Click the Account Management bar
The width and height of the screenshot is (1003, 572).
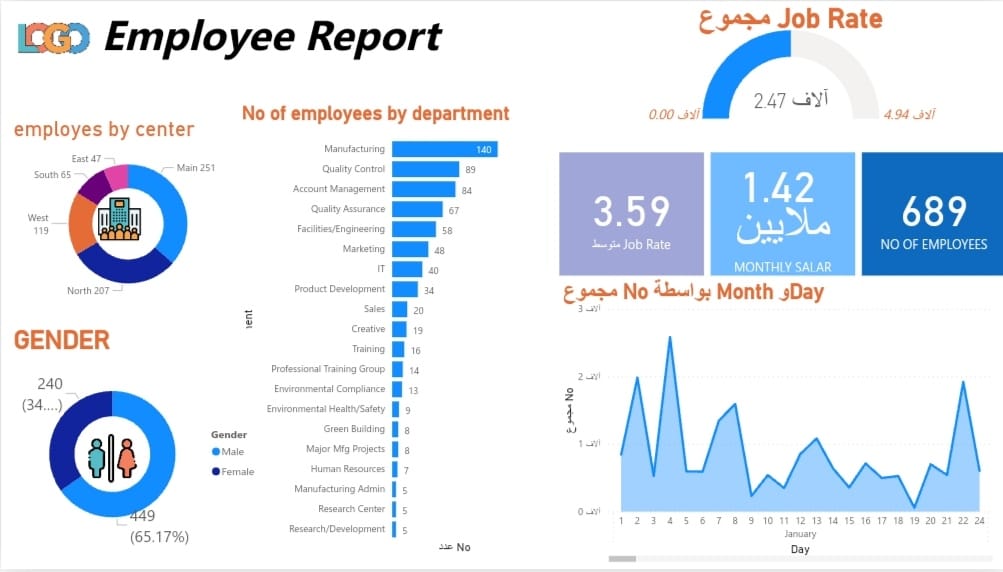click(423, 189)
